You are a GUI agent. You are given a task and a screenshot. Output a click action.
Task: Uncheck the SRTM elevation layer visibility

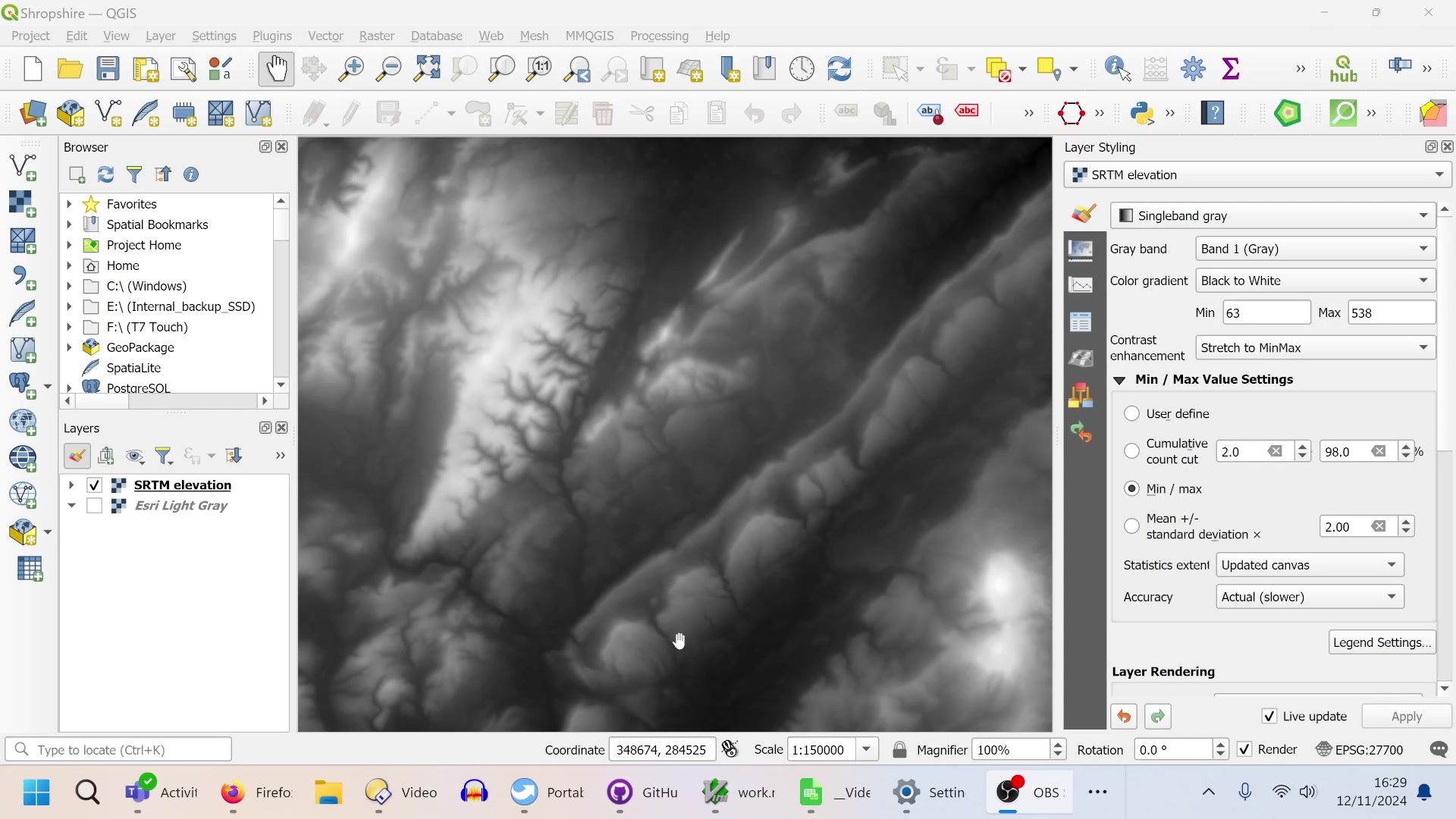(93, 485)
